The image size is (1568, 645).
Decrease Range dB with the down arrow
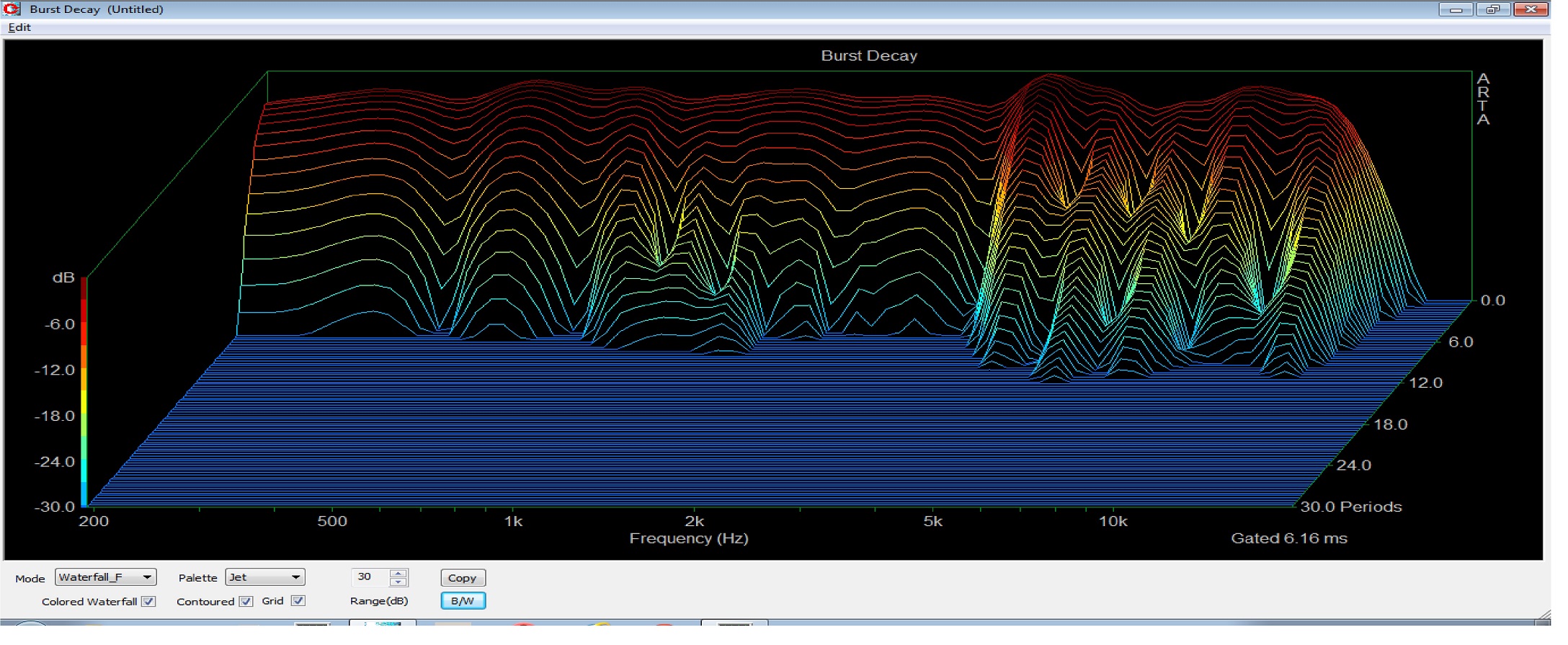click(398, 582)
